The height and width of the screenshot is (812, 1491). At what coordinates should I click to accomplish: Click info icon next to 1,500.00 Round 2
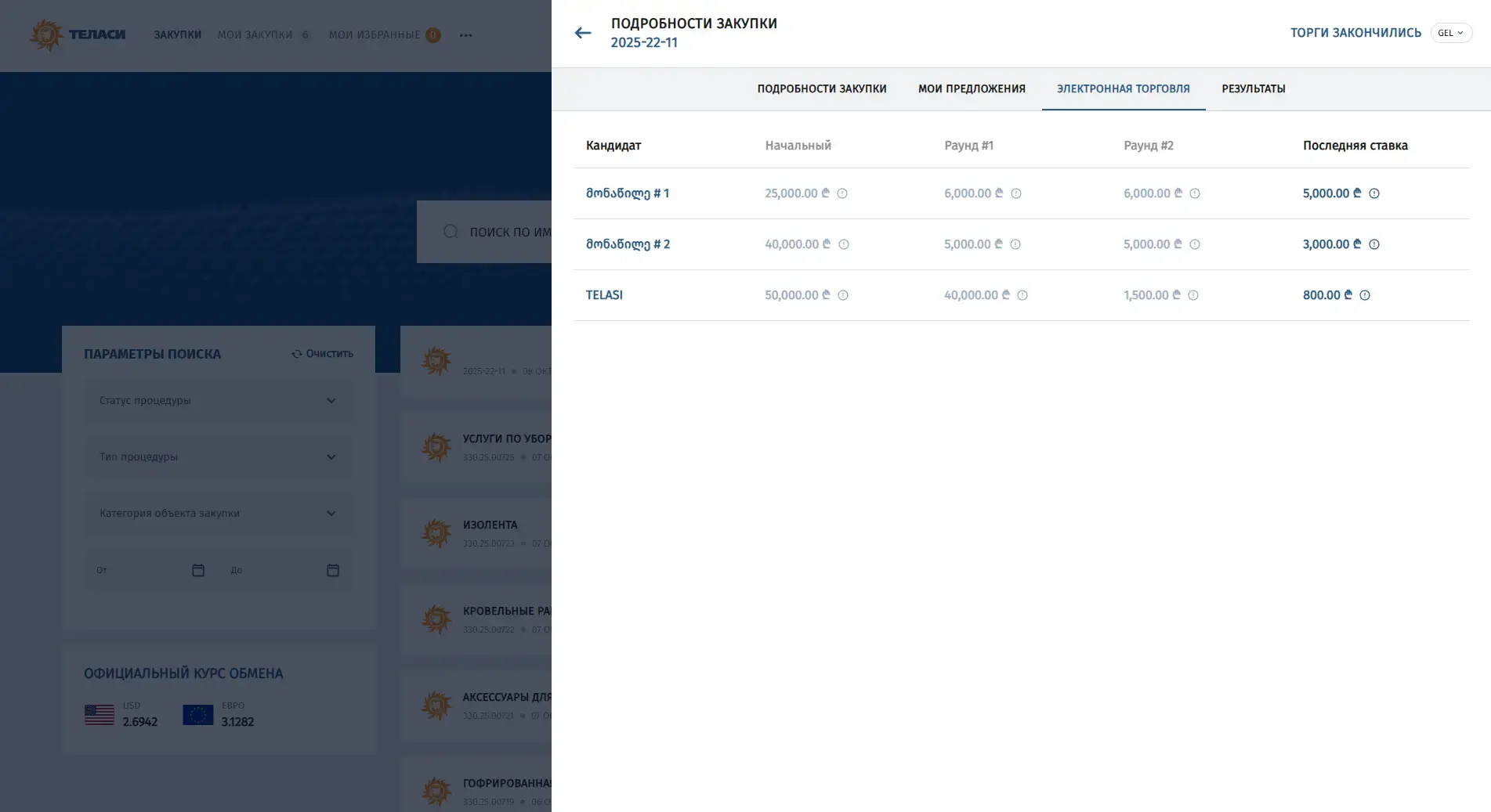[1192, 295]
